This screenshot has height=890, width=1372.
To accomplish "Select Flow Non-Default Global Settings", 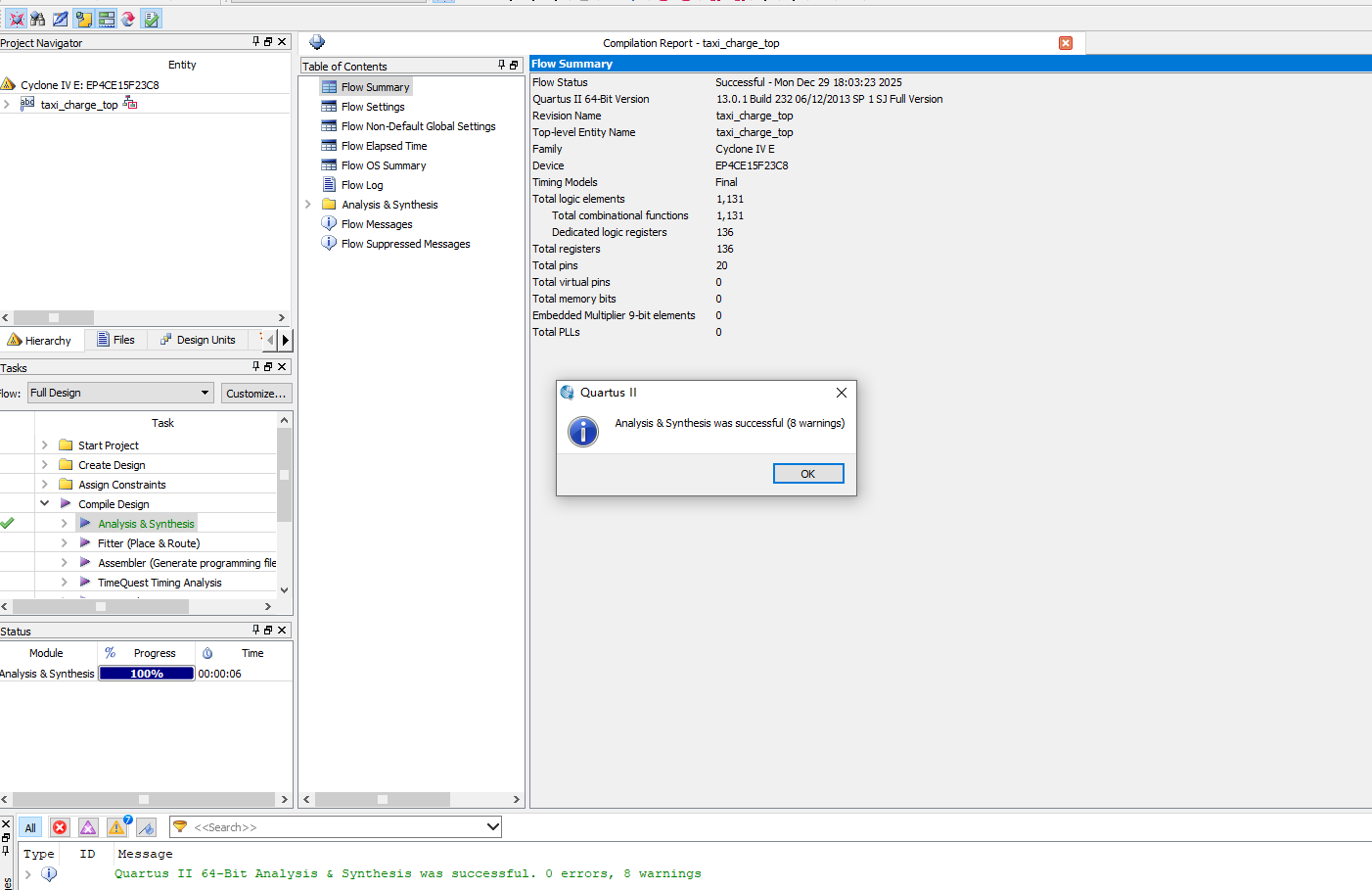I will 419,126.
